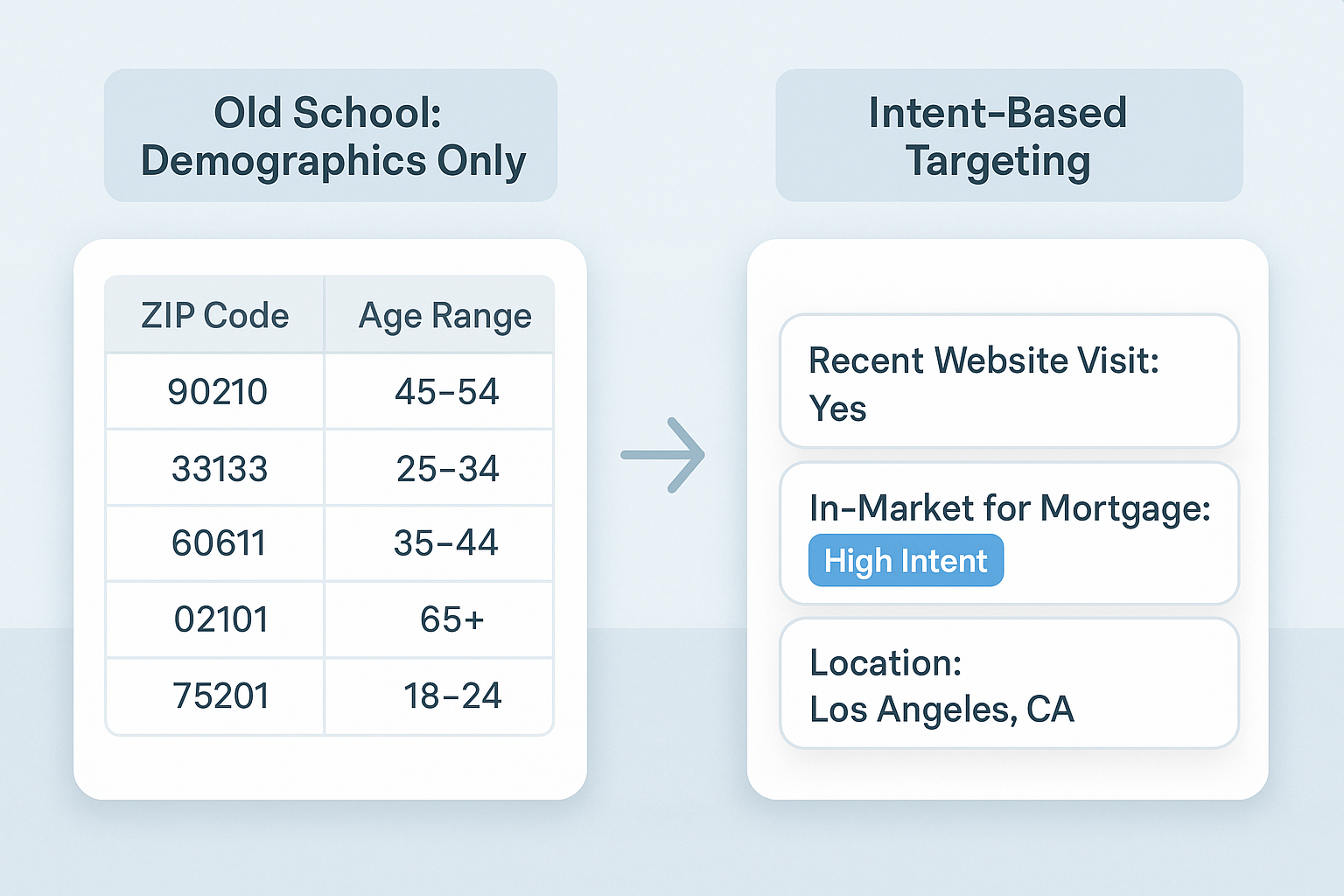Click the Old School: Demographics Only heading
The width and height of the screenshot is (1344, 896).
(331, 136)
